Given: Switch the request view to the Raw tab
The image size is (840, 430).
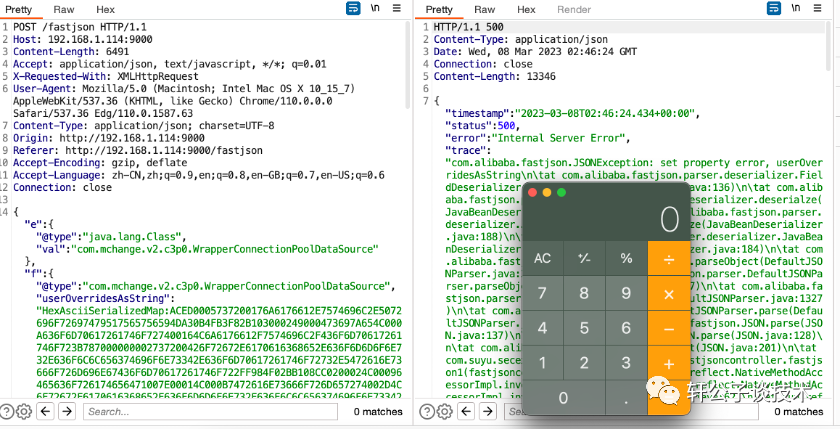Looking at the screenshot, I should point(64,10).
